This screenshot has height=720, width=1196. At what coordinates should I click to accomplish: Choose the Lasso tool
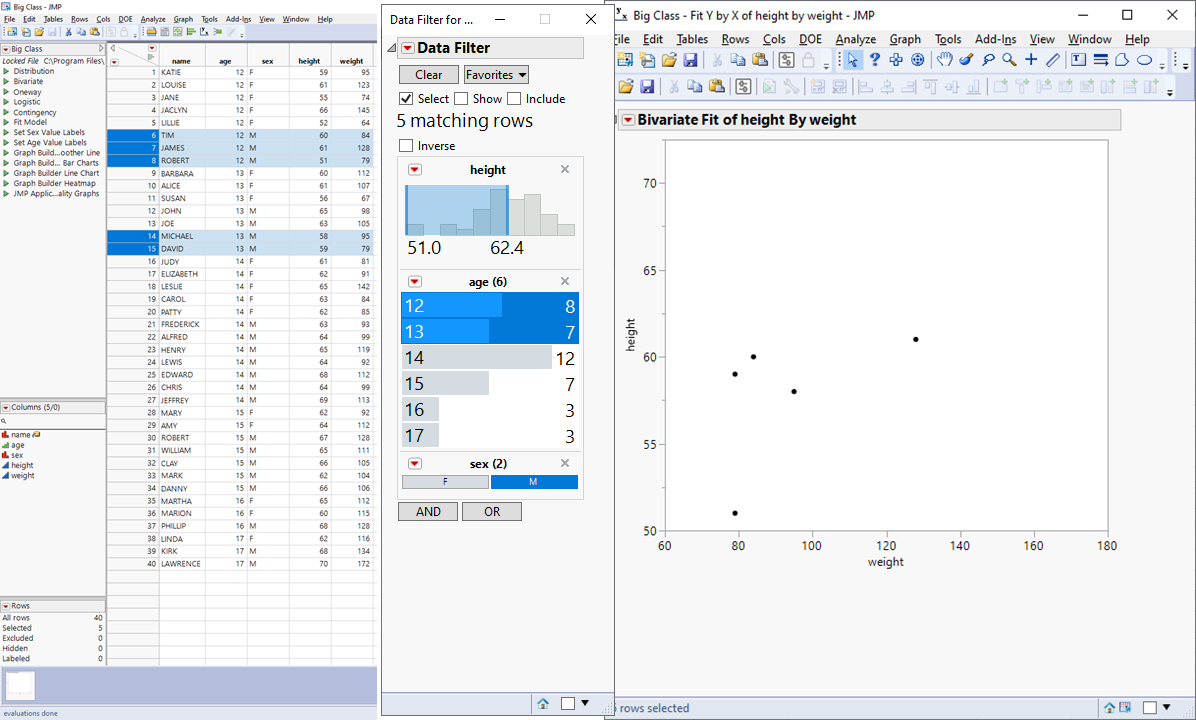point(989,59)
